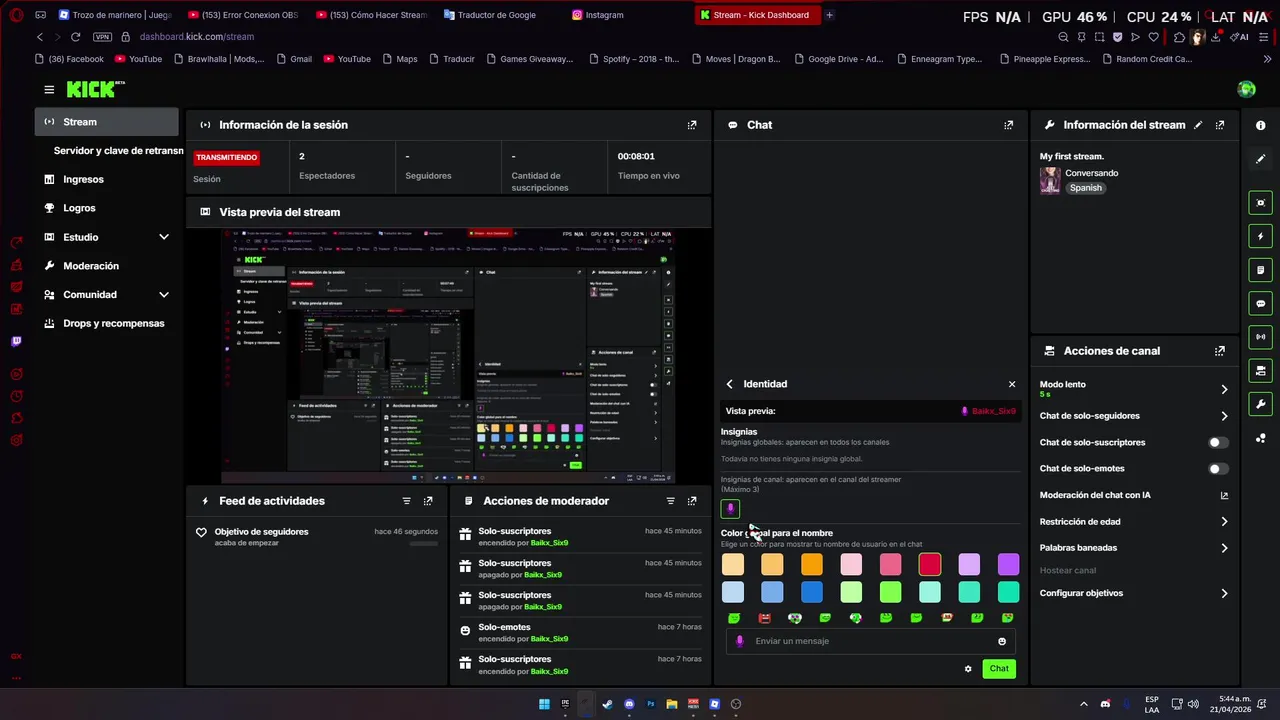Image resolution: width=1280 pixels, height=720 pixels.
Task: Open Servidor y clave de retransmisión item
Action: point(118,151)
